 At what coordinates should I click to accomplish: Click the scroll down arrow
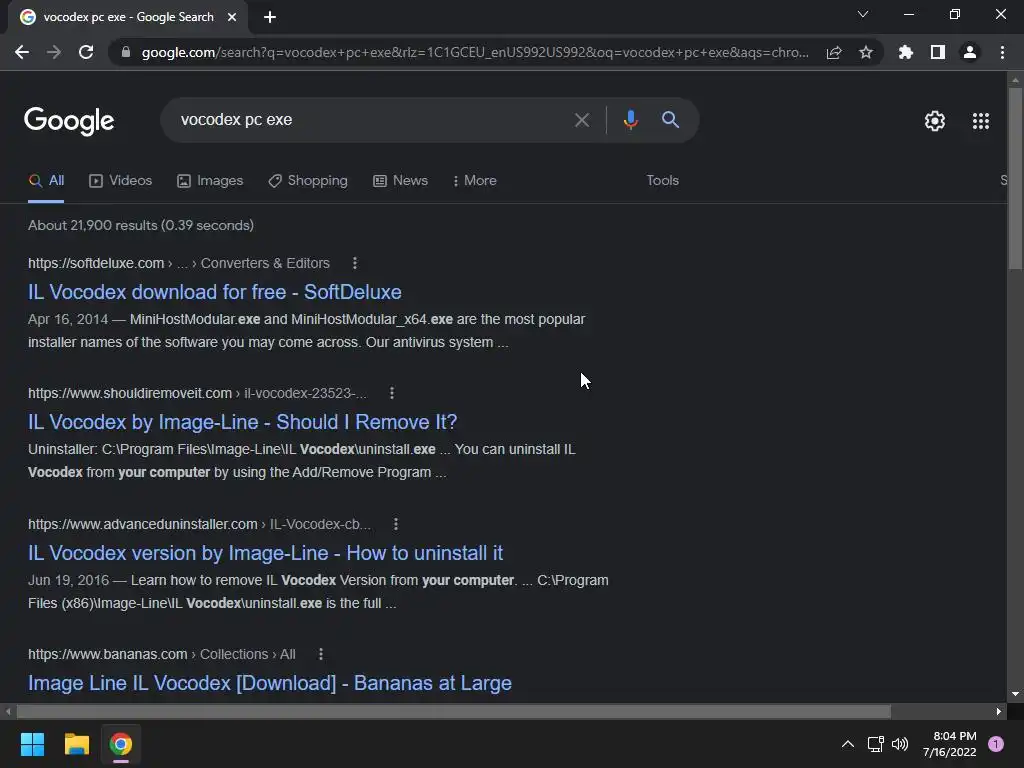[1015, 694]
